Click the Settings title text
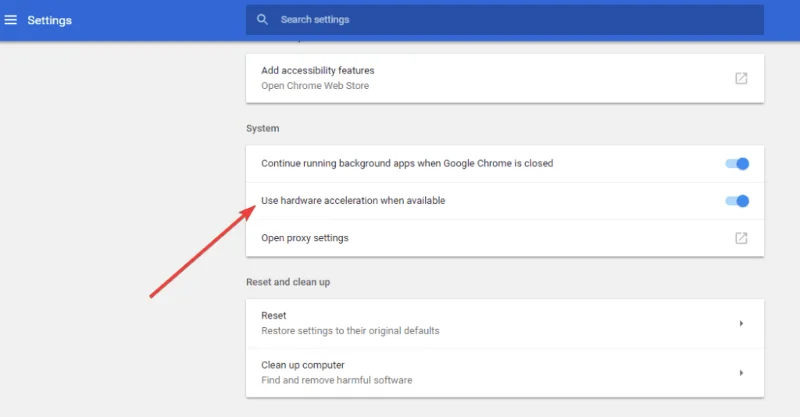Viewport: 800px width, 417px height. [x=49, y=20]
